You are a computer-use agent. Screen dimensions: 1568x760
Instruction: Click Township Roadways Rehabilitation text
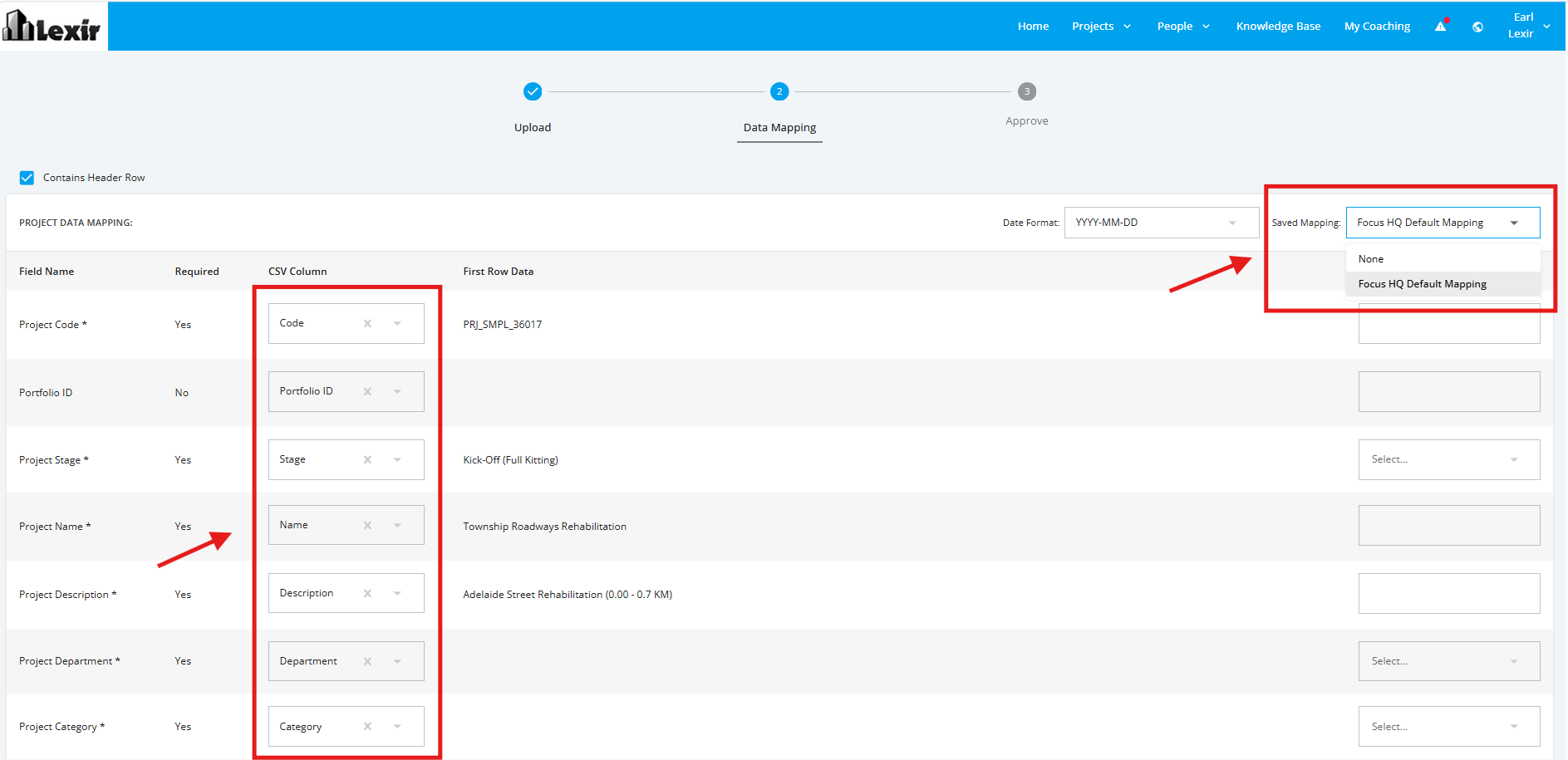click(545, 527)
